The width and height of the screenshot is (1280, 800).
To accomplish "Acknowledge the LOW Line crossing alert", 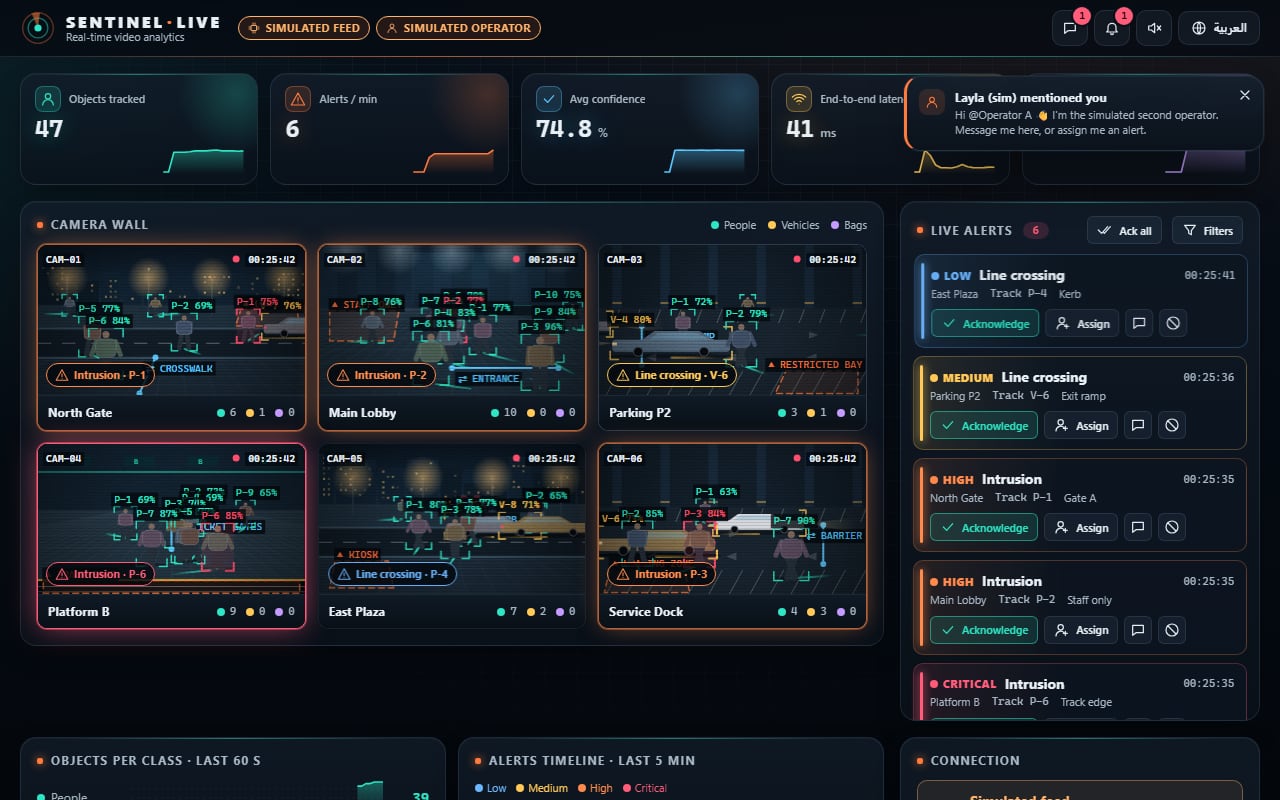I will click(985, 324).
